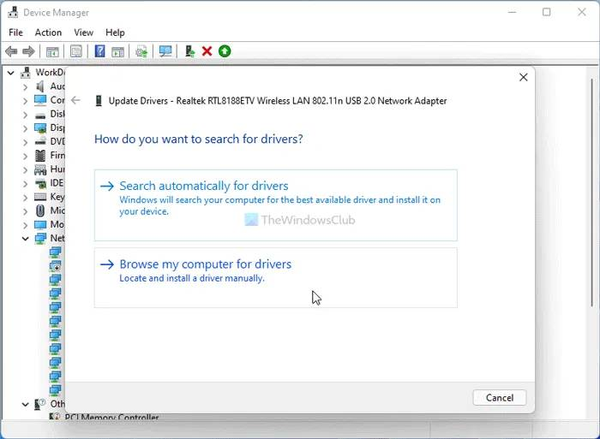Expand the Aud audio category chevron
Viewport: 600px width, 439px height.
[x=25, y=87]
